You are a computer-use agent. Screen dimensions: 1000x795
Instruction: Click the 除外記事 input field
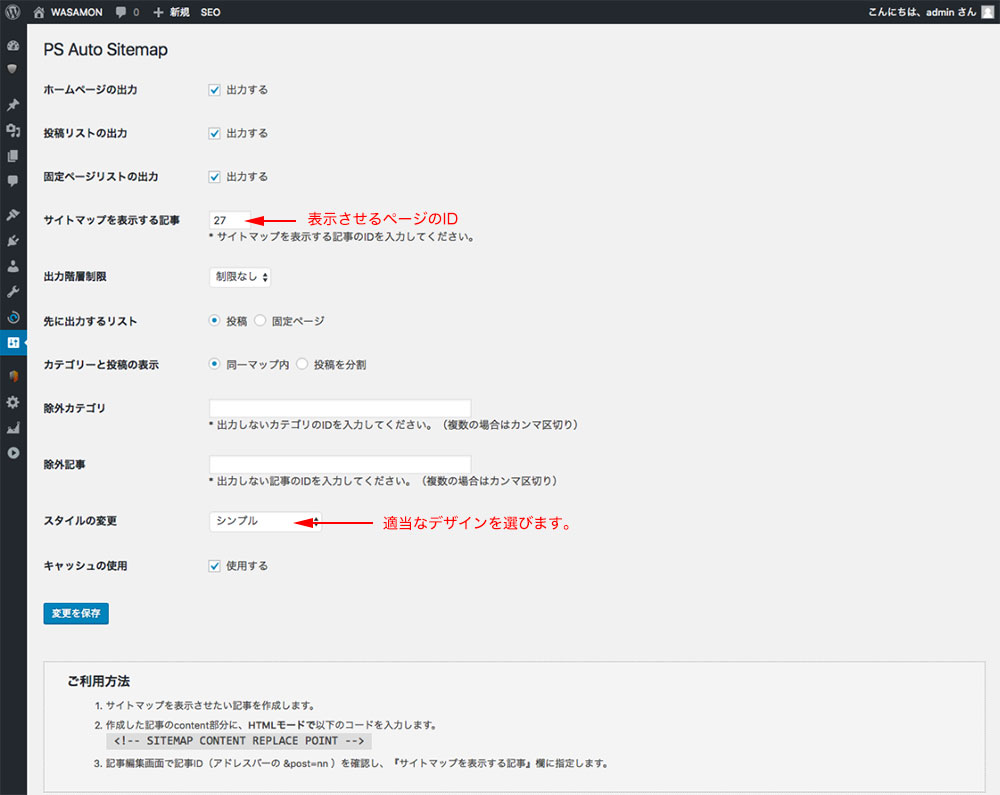point(340,464)
